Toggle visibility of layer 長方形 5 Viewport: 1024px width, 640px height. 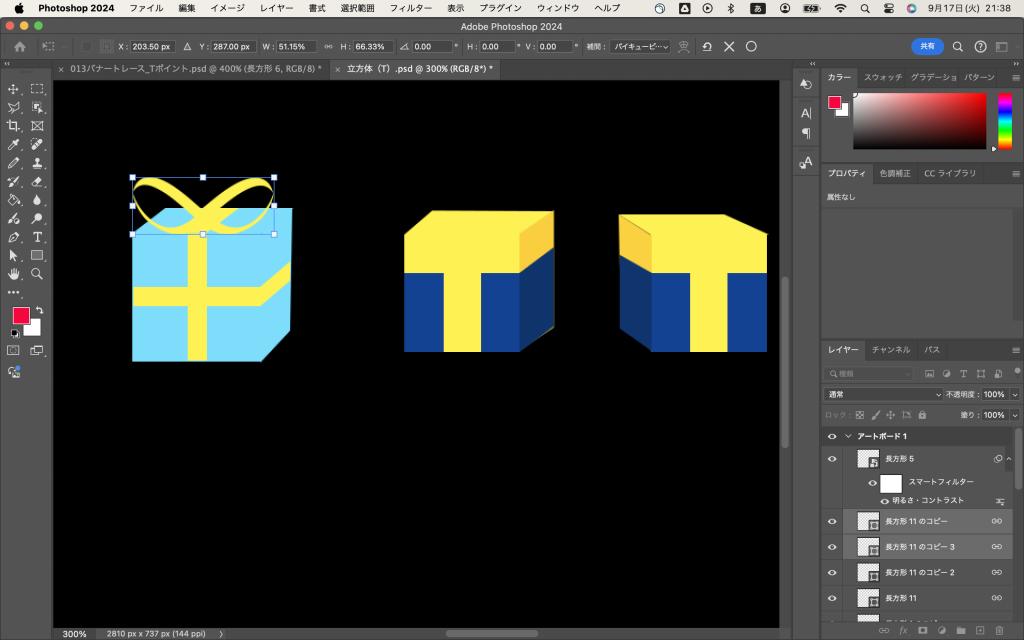[x=831, y=459]
